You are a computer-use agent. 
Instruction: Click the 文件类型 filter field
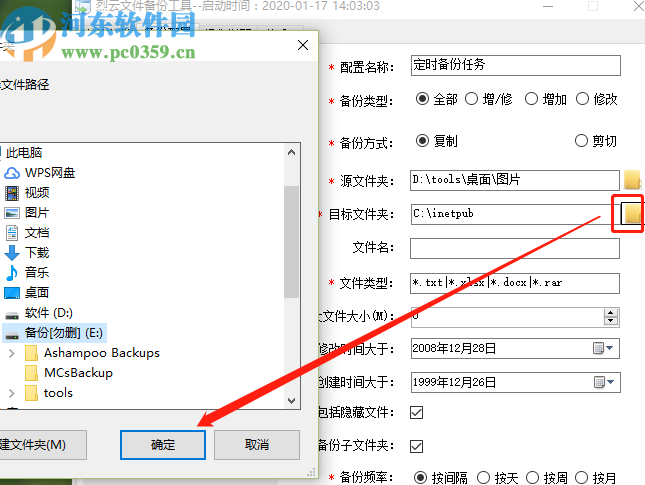515,283
